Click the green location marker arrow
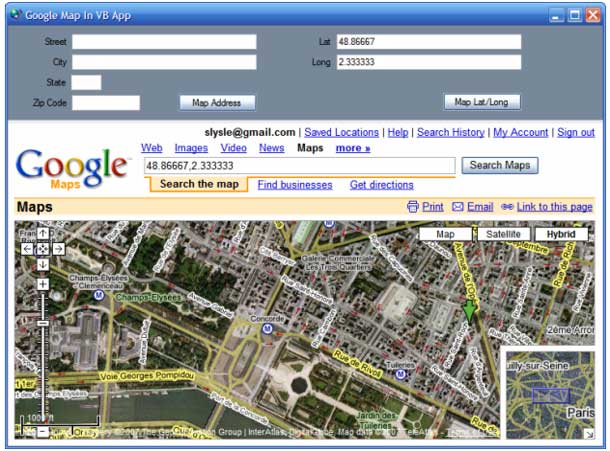 click(x=470, y=312)
